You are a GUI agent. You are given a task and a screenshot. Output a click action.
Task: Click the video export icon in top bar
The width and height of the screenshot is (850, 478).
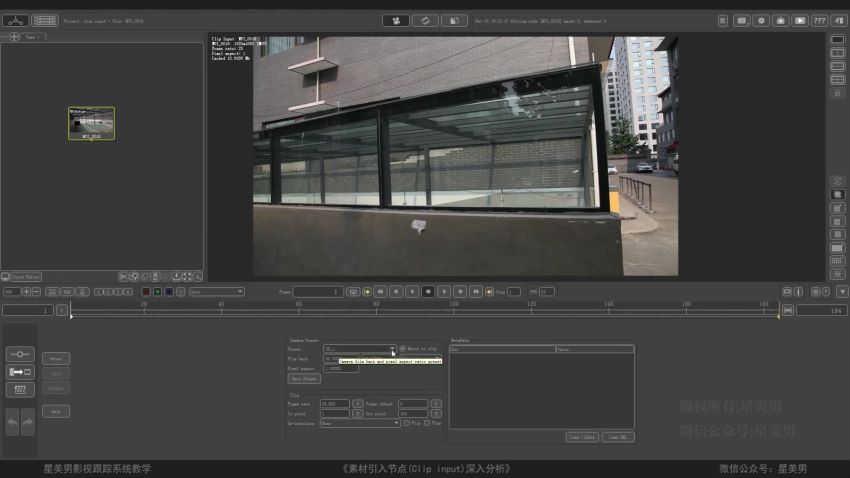pyautogui.click(x=800, y=21)
